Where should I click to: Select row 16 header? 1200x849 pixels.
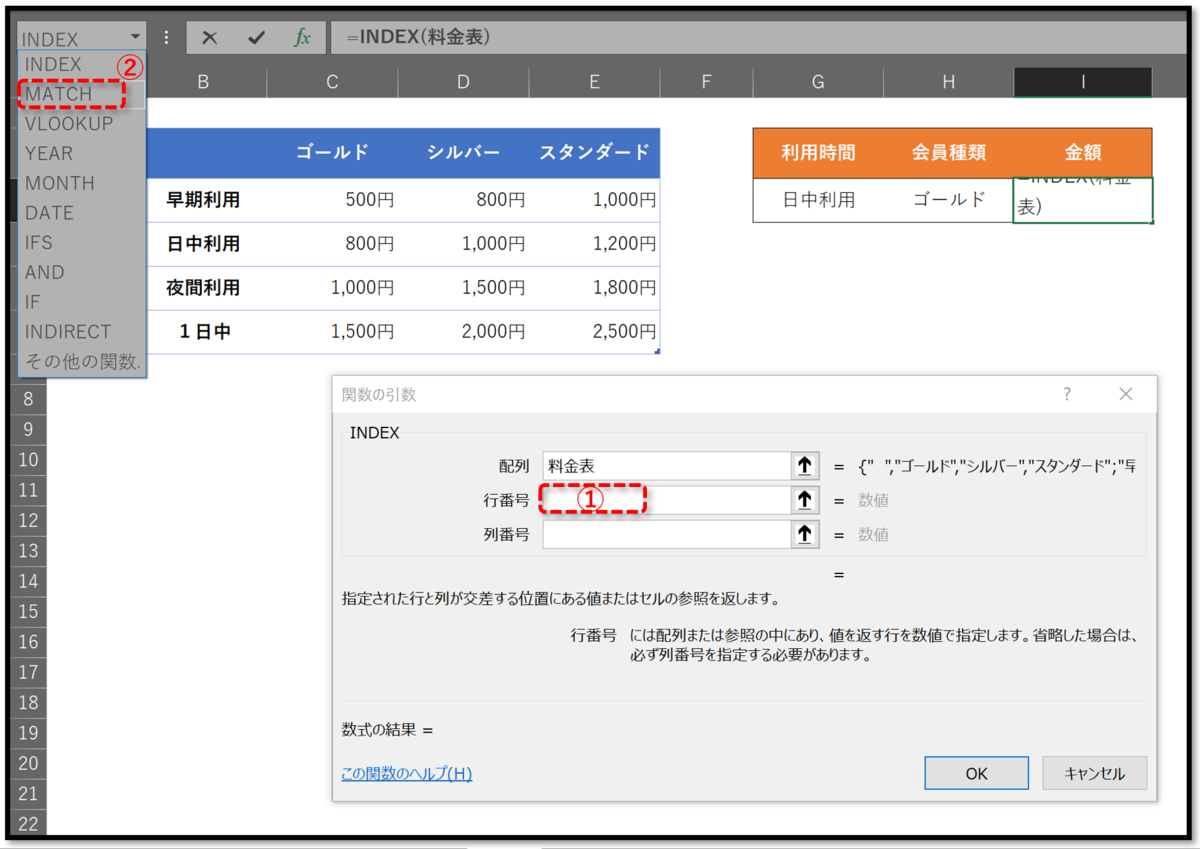tap(28, 642)
